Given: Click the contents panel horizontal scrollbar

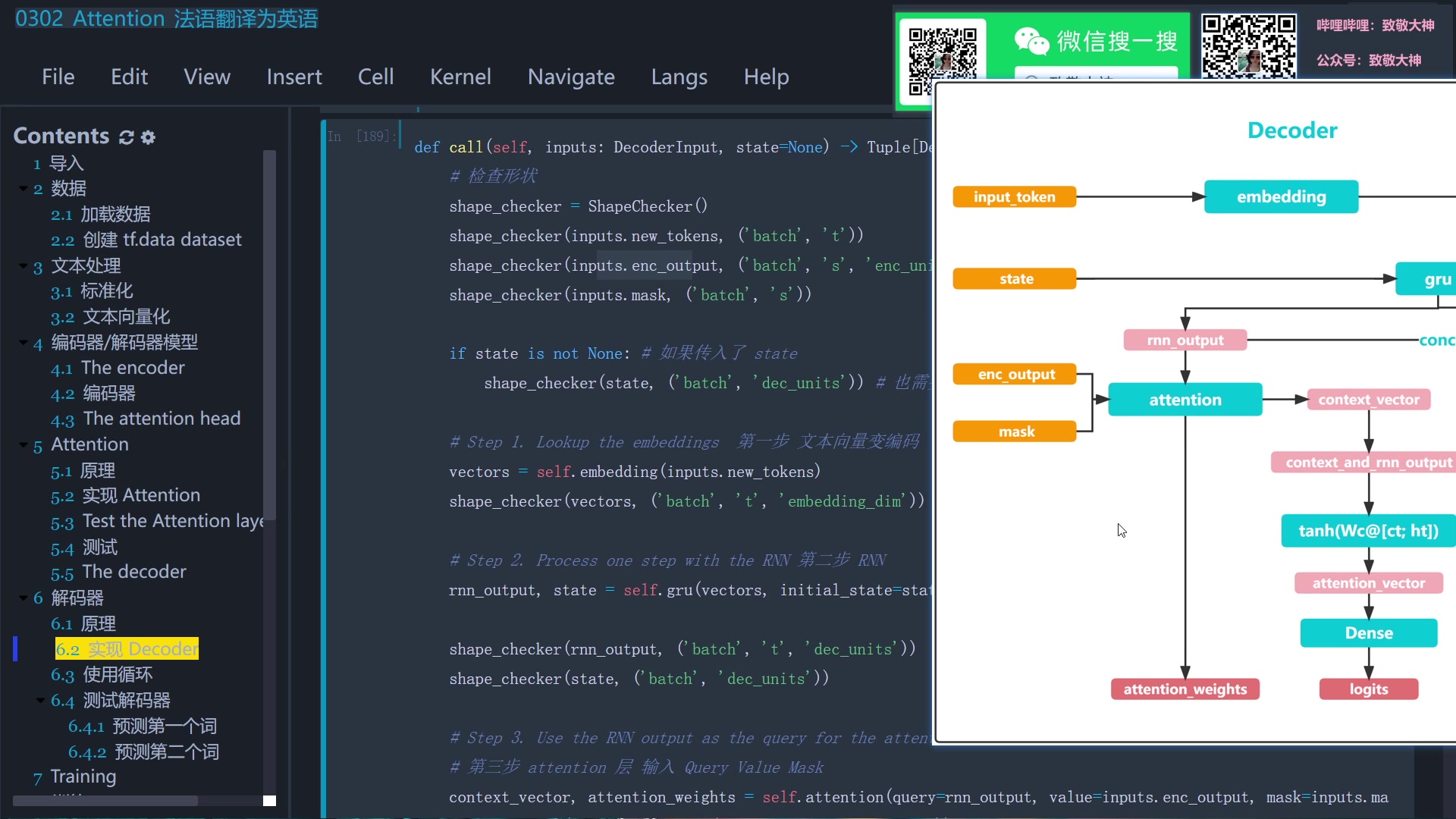Looking at the screenshot, I should pyautogui.click(x=106, y=801).
